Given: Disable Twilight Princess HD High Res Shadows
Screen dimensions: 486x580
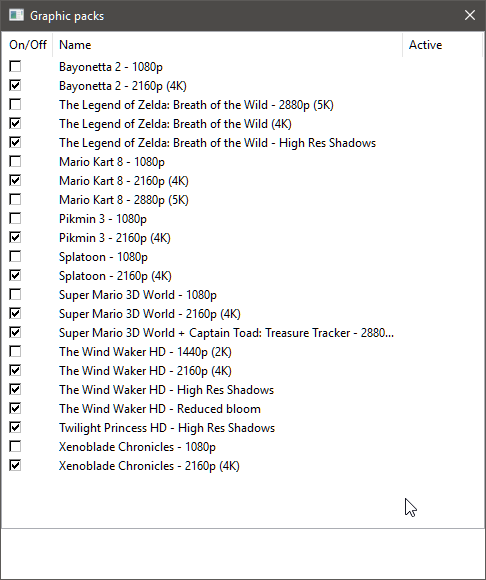Looking at the screenshot, I should coord(15,427).
